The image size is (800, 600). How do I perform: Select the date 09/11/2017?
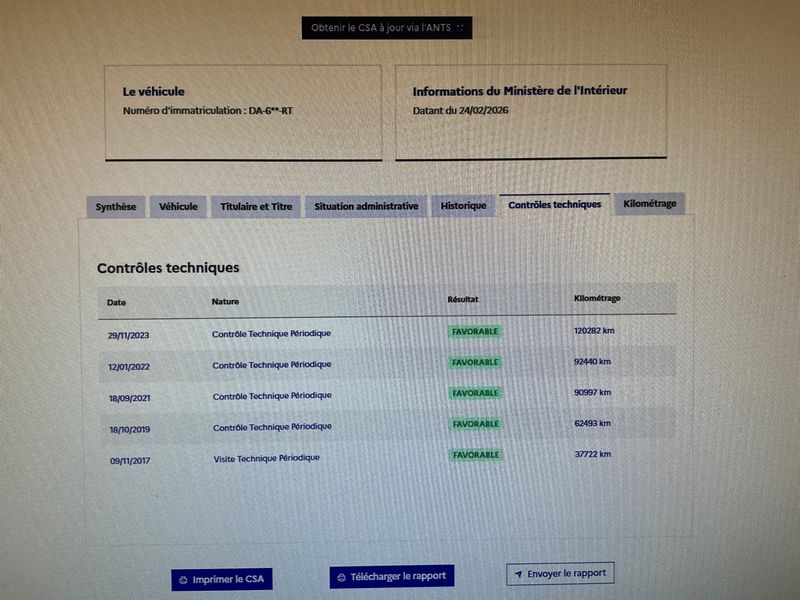pyautogui.click(x=130, y=461)
